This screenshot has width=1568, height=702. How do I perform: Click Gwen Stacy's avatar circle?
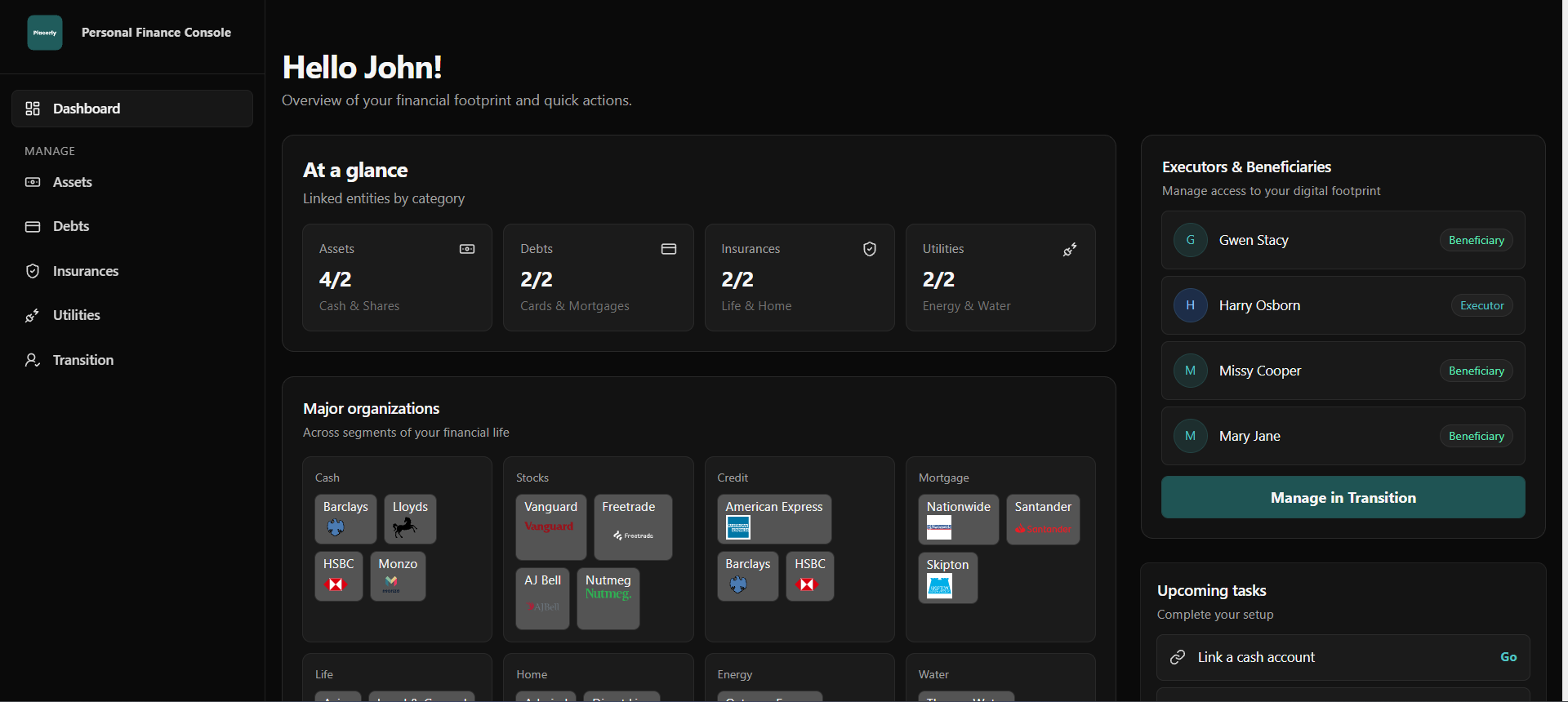click(x=1191, y=240)
